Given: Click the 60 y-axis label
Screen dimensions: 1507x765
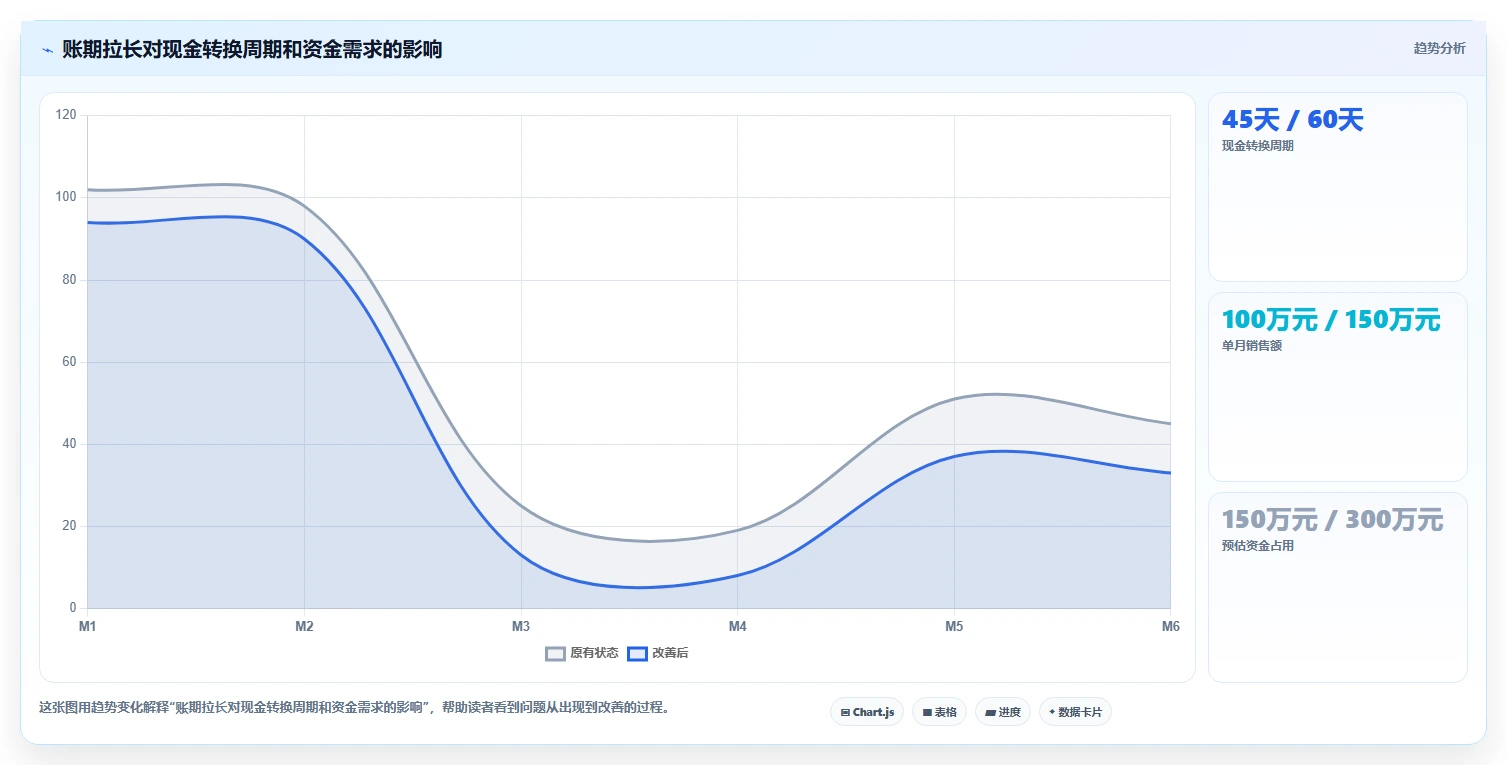Looking at the screenshot, I should pos(69,362).
